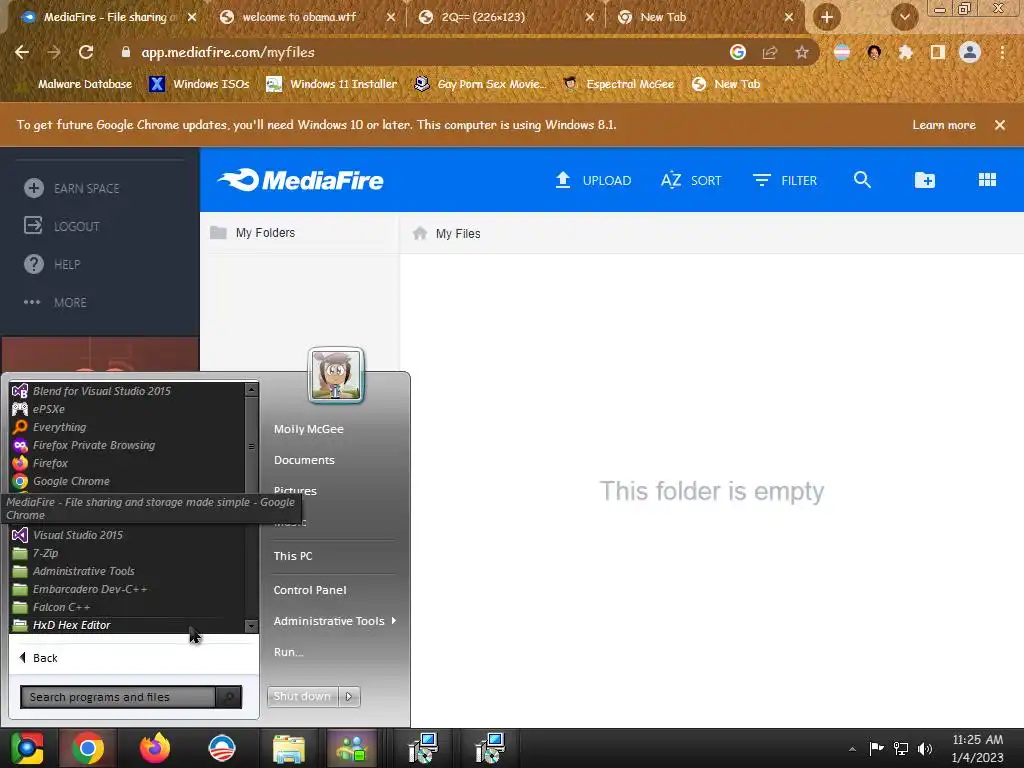The height and width of the screenshot is (768, 1024).
Task: Open Chrome three-dot menu
Action: 1002,52
